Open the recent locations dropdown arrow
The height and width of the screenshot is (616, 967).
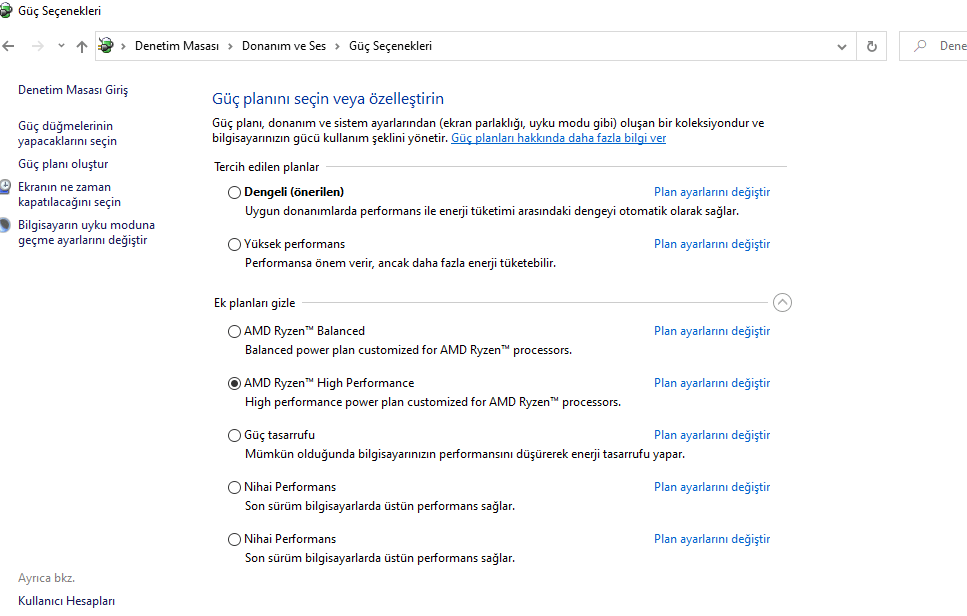pyautogui.click(x=61, y=46)
